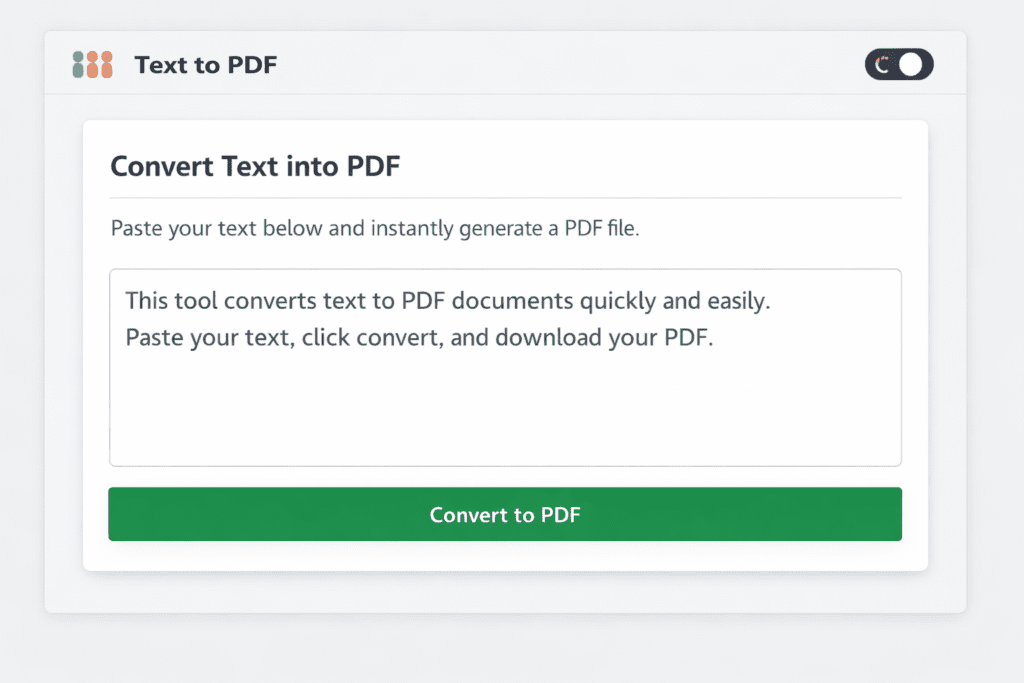Enable light theme using the header switch
Viewport: 1024px width, 683px height.
(x=898, y=64)
